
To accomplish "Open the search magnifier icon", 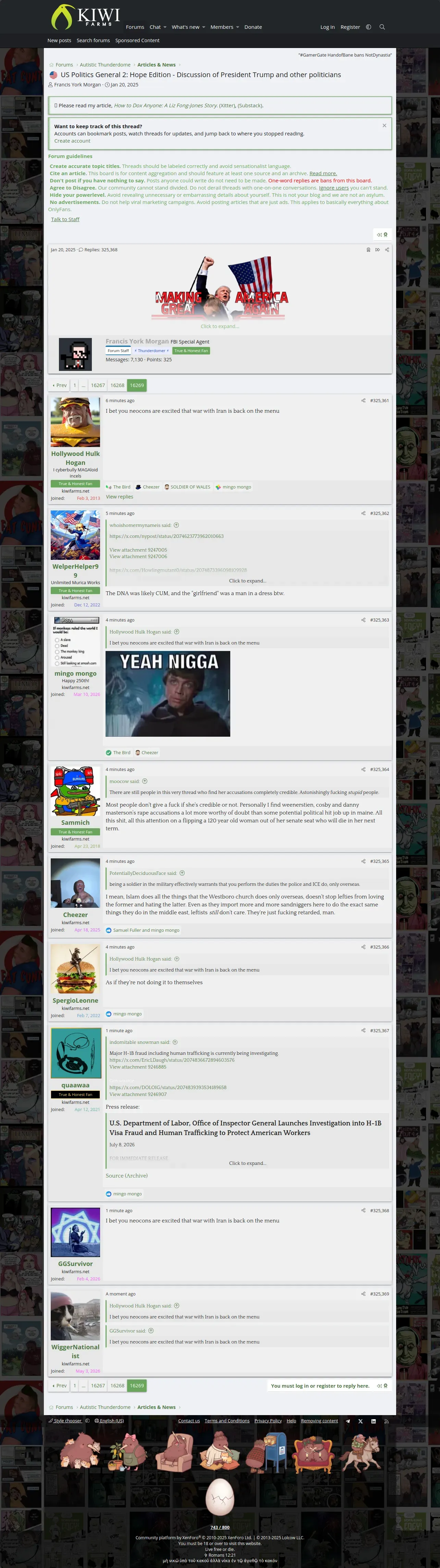I will click(x=382, y=27).
